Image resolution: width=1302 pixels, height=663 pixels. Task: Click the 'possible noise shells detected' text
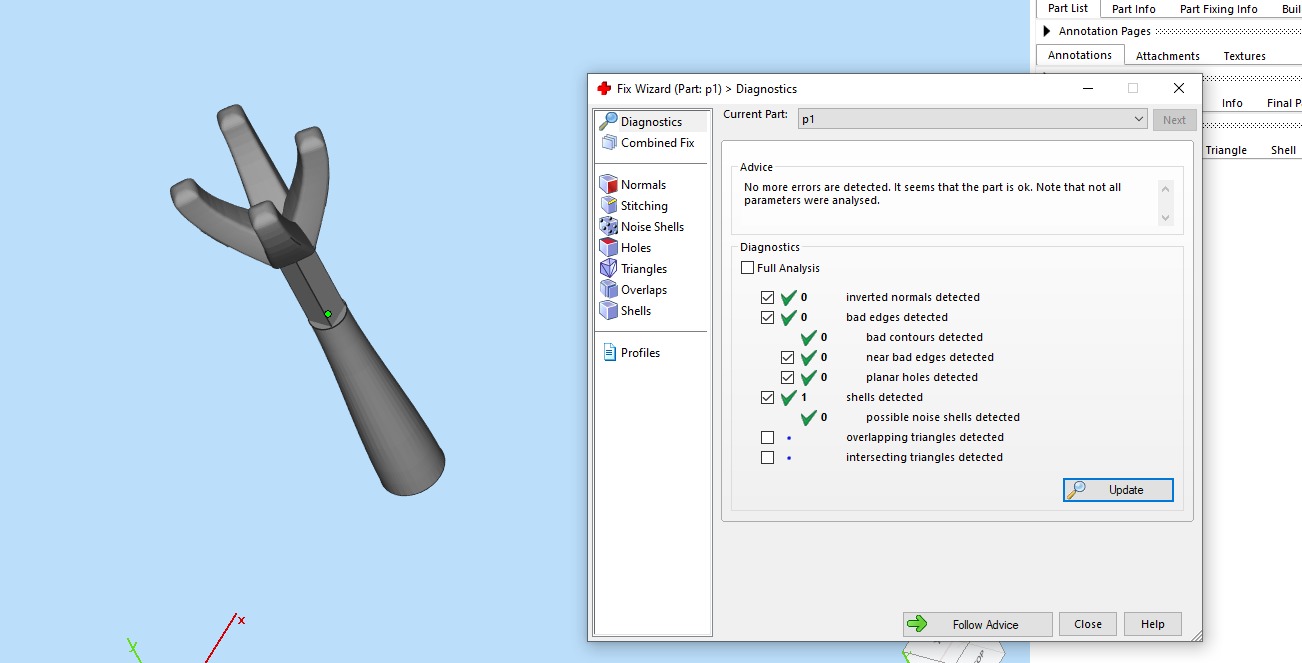[x=943, y=417]
